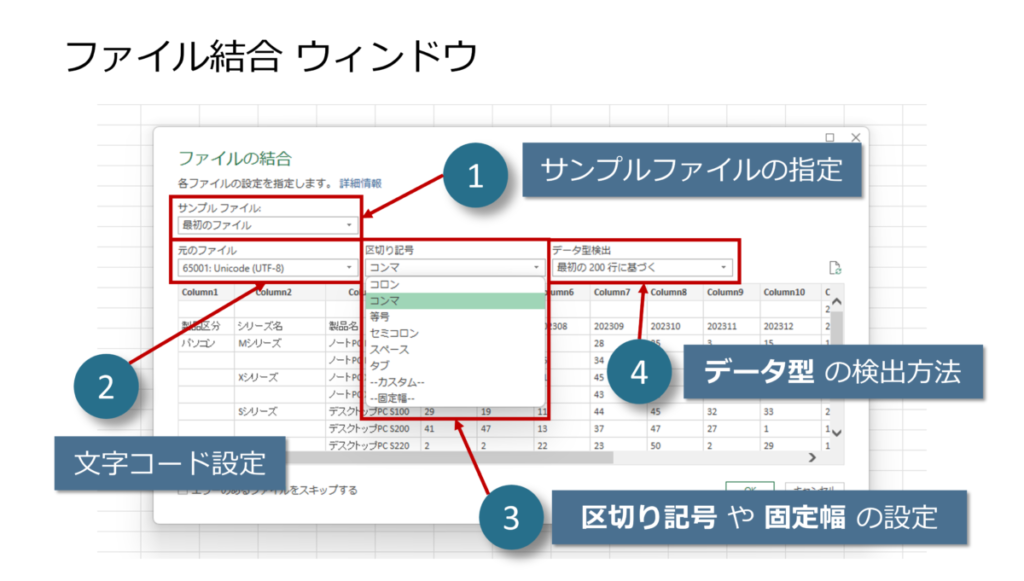The width and height of the screenshot is (1024, 581).
Task: Choose --カスタム-- delimiter option
Action: (x=397, y=382)
